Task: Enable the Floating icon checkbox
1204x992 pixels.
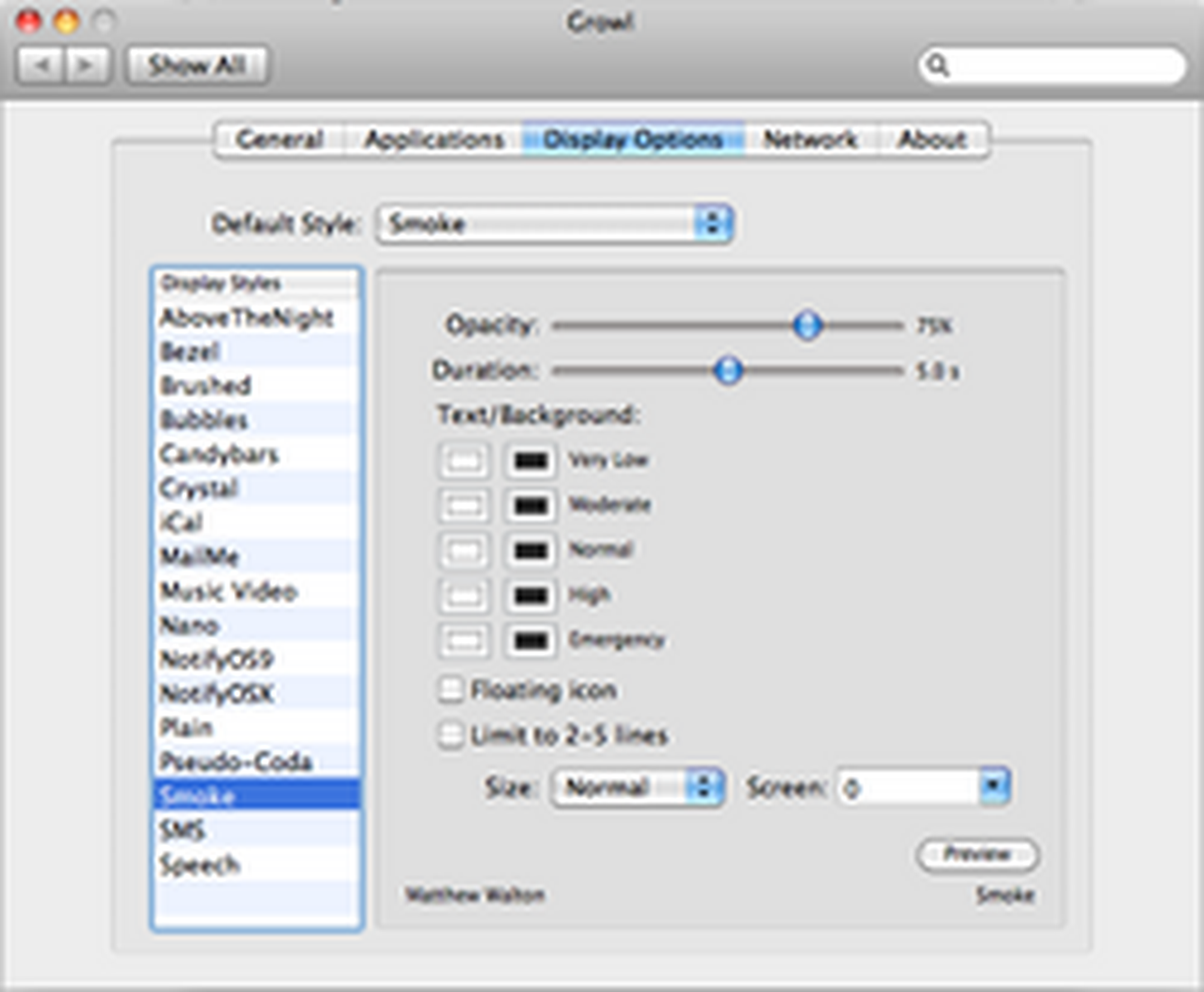Action: click(x=451, y=690)
